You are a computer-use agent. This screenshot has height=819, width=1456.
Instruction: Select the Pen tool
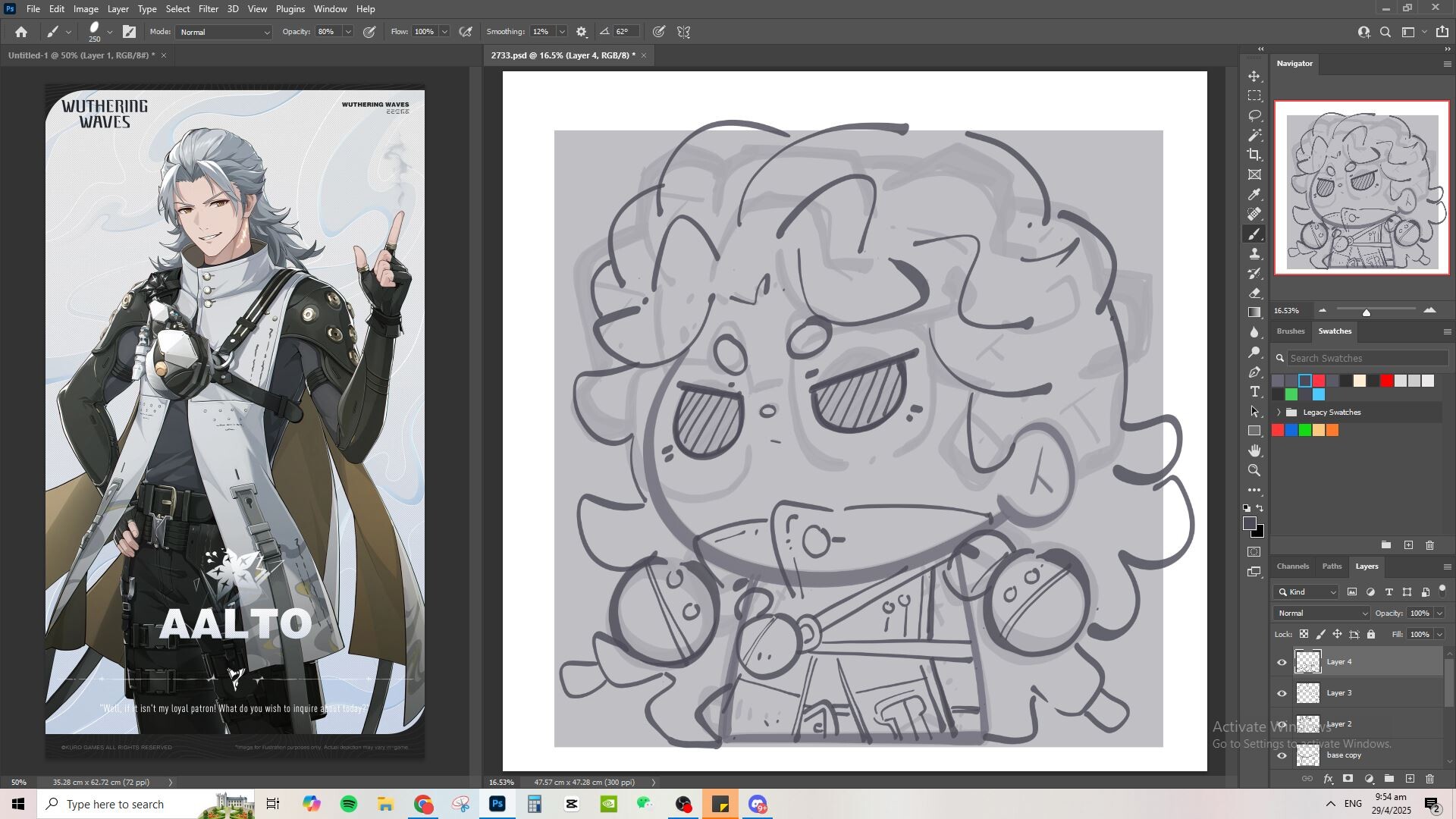click(x=1255, y=372)
